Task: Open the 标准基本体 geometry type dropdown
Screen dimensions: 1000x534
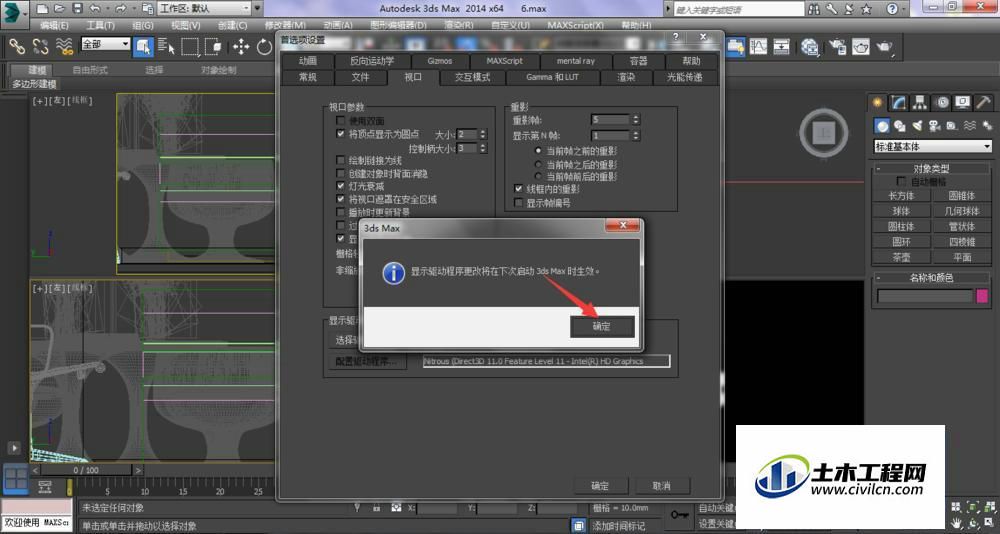Action: click(x=933, y=147)
